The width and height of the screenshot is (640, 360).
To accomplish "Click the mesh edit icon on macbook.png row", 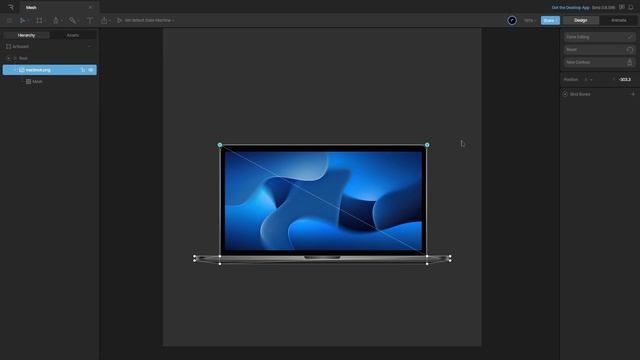I will click(x=83, y=70).
